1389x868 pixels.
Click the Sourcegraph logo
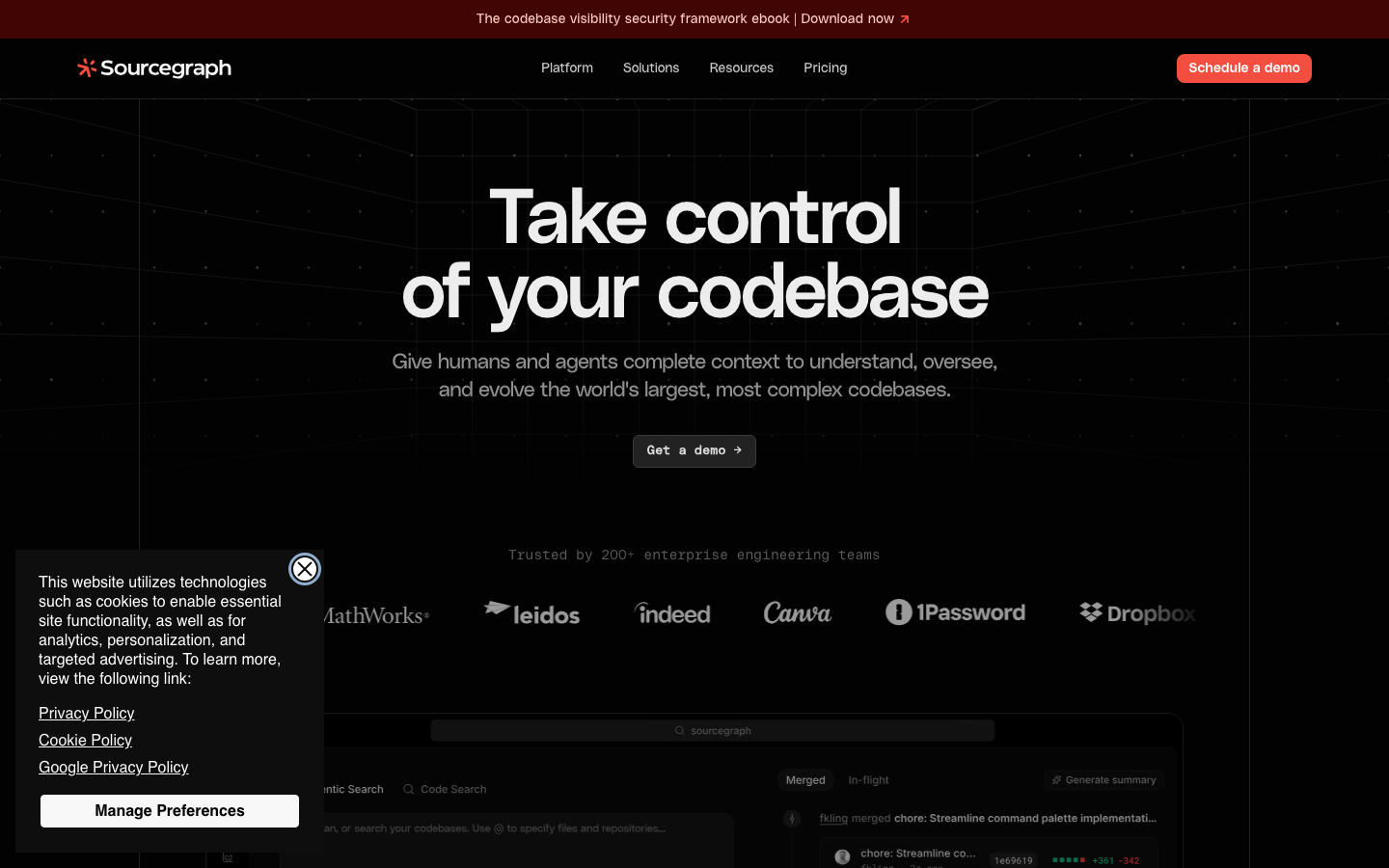154,68
